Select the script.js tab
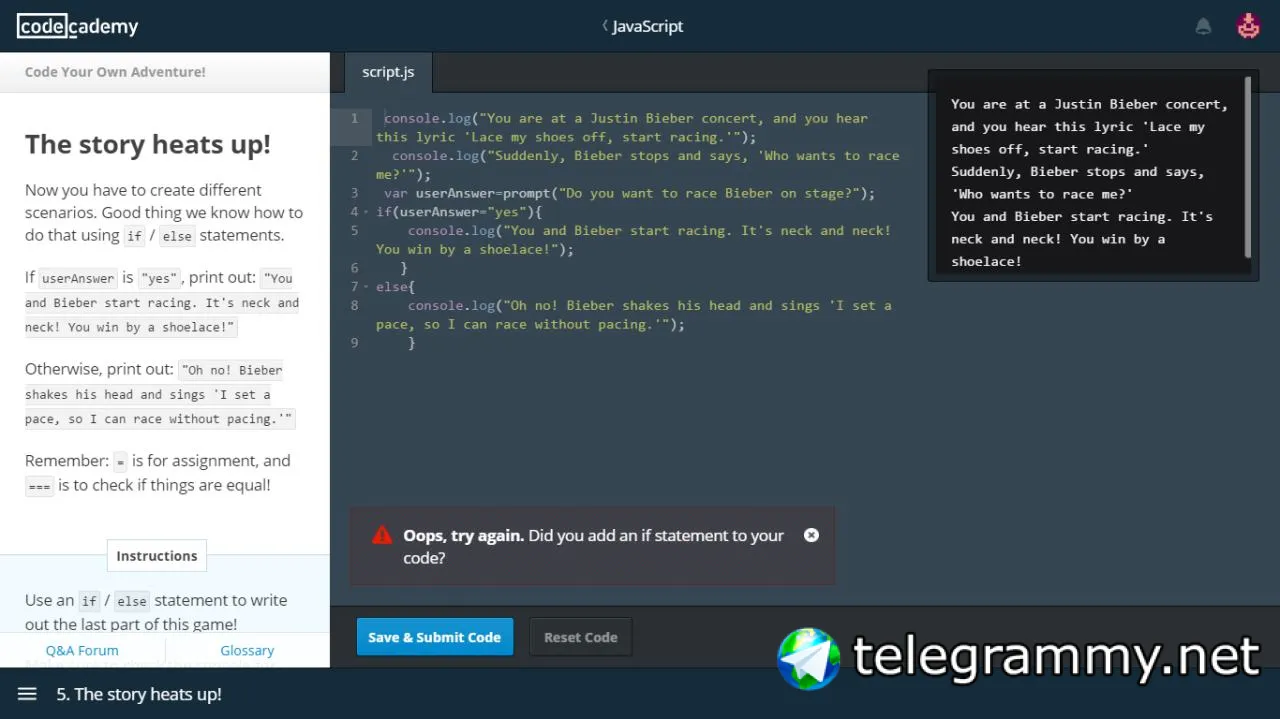The image size is (1280, 719). [x=388, y=72]
